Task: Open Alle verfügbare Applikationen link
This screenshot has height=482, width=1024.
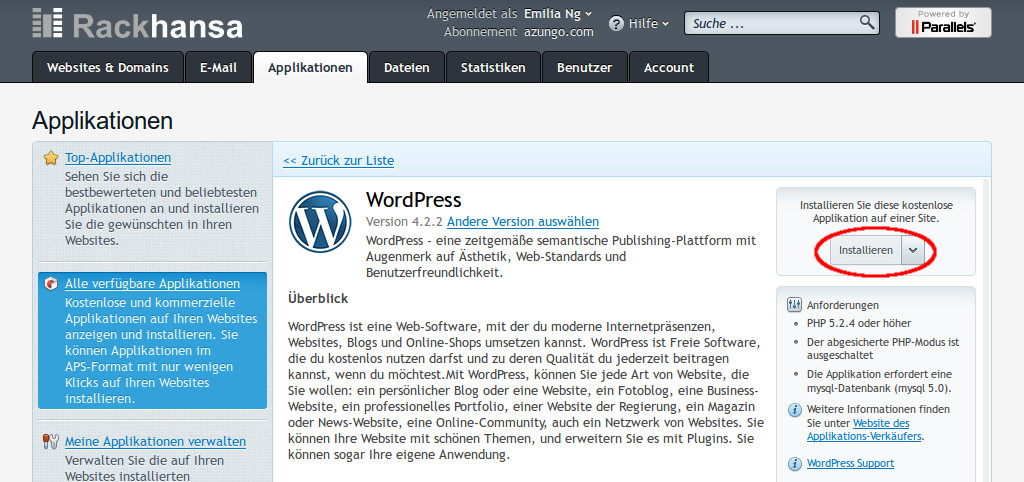Action: [152, 283]
